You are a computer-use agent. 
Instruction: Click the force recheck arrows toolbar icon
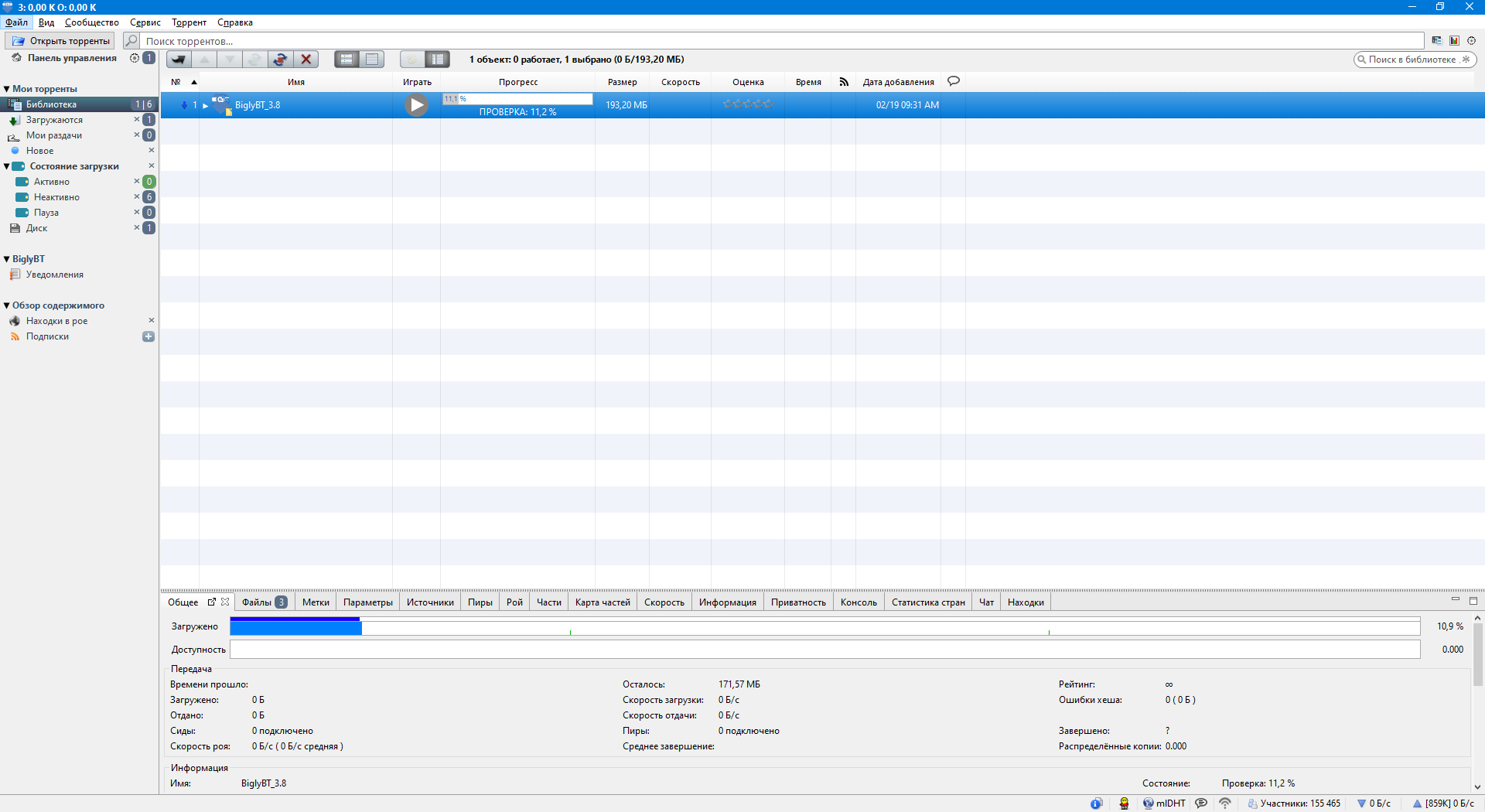(x=280, y=60)
